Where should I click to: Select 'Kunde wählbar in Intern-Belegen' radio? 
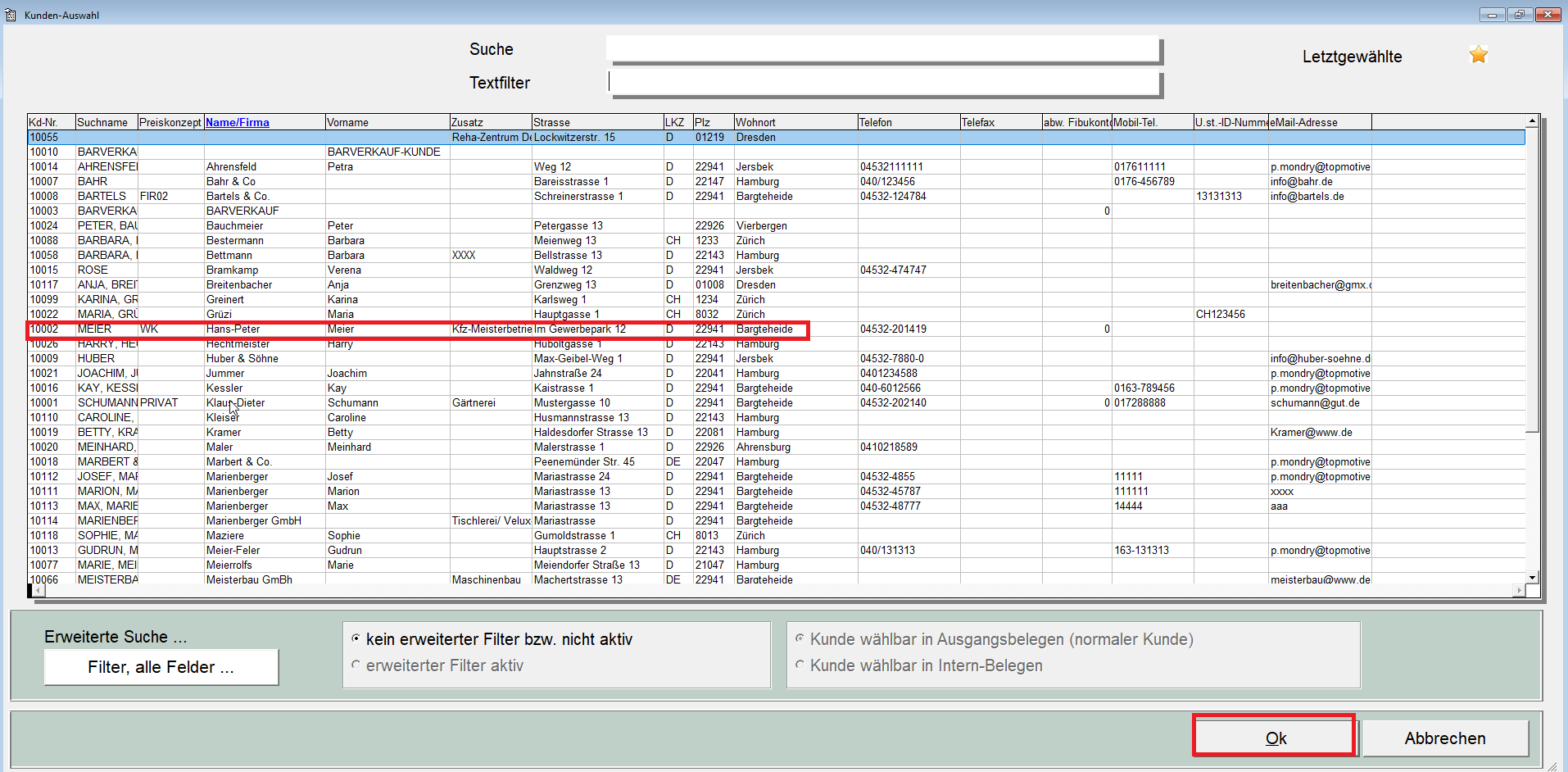click(800, 665)
